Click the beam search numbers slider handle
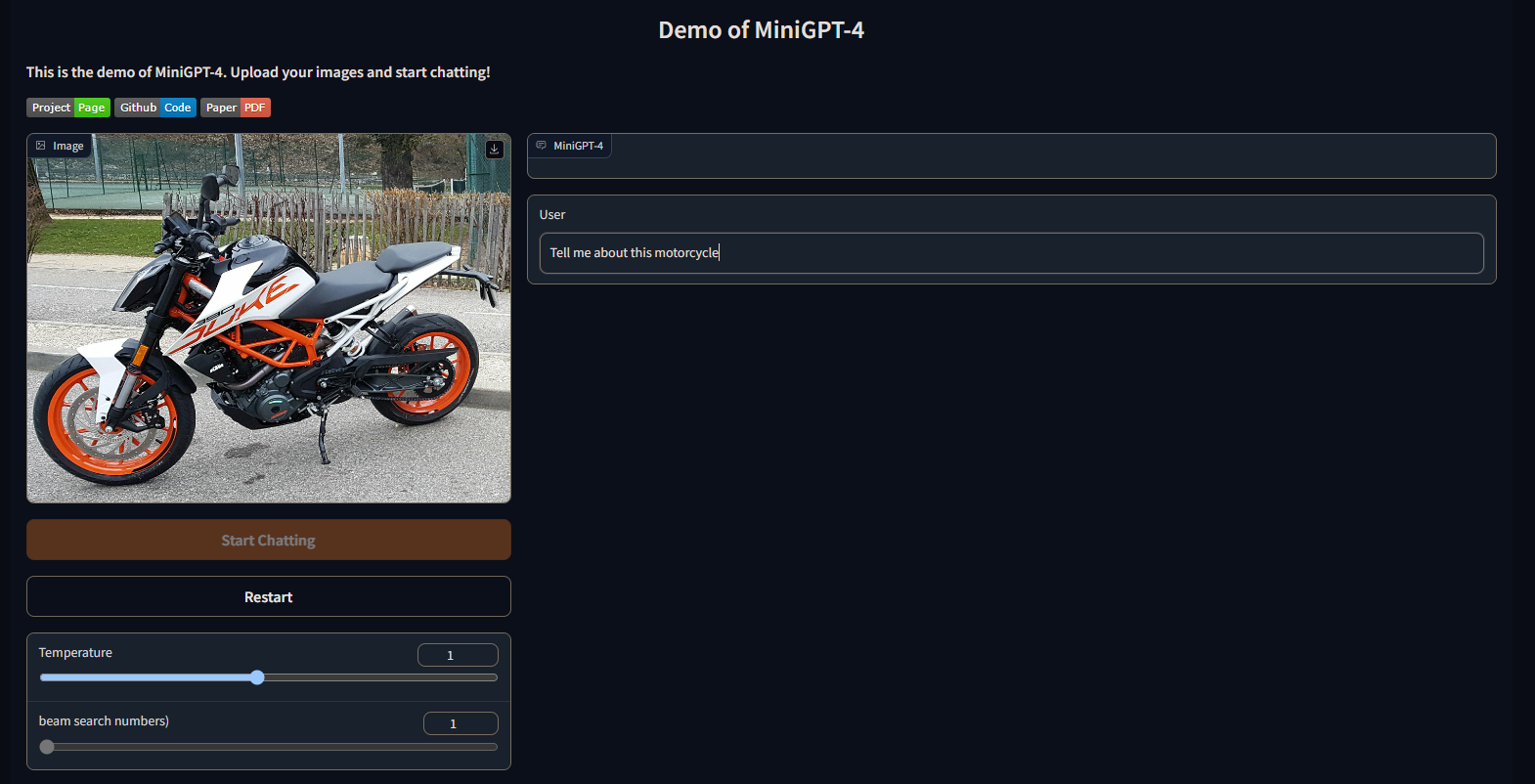Image resolution: width=1535 pixels, height=784 pixels. point(47,747)
